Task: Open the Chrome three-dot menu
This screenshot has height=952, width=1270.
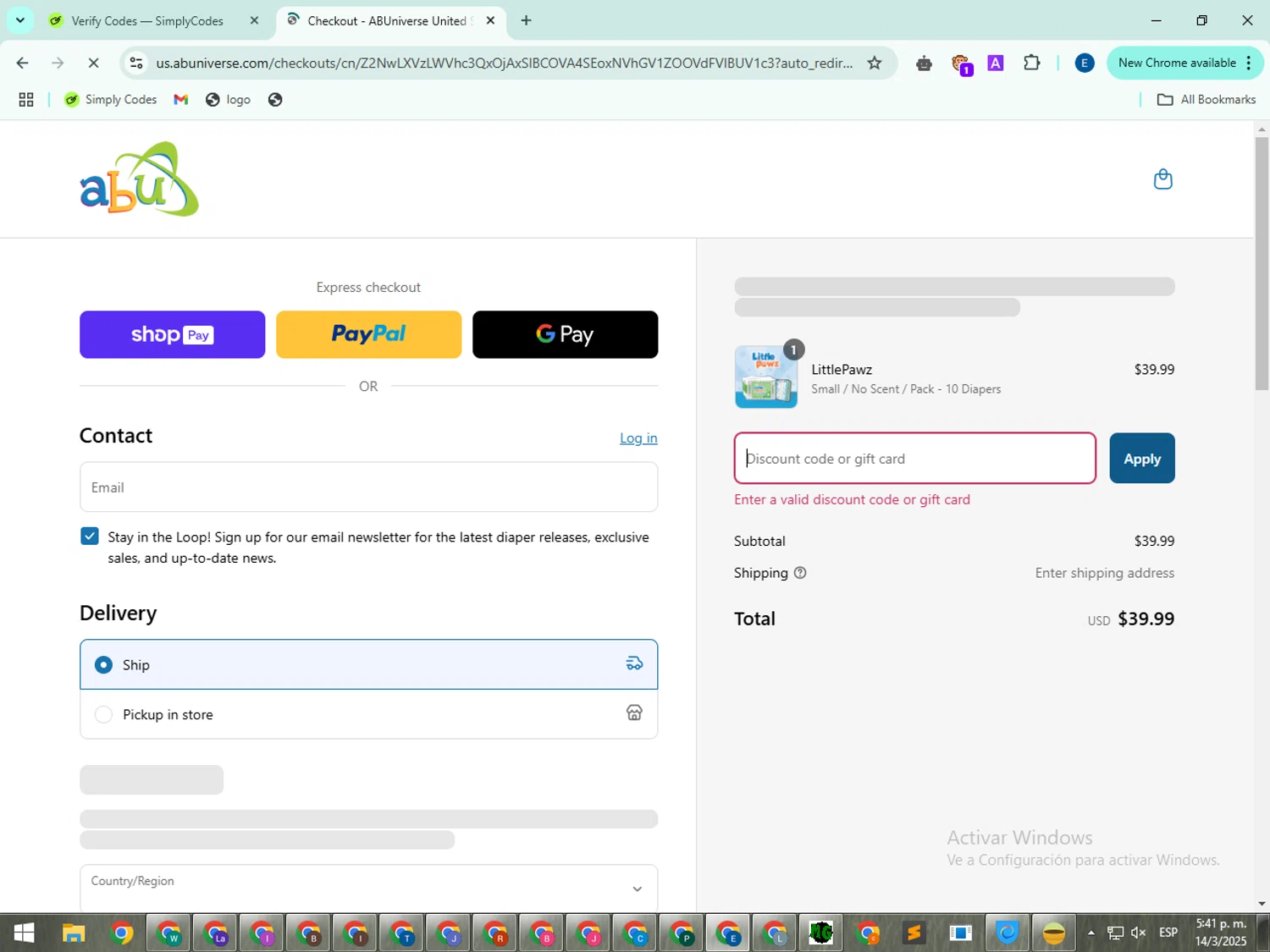Action: [x=1249, y=63]
